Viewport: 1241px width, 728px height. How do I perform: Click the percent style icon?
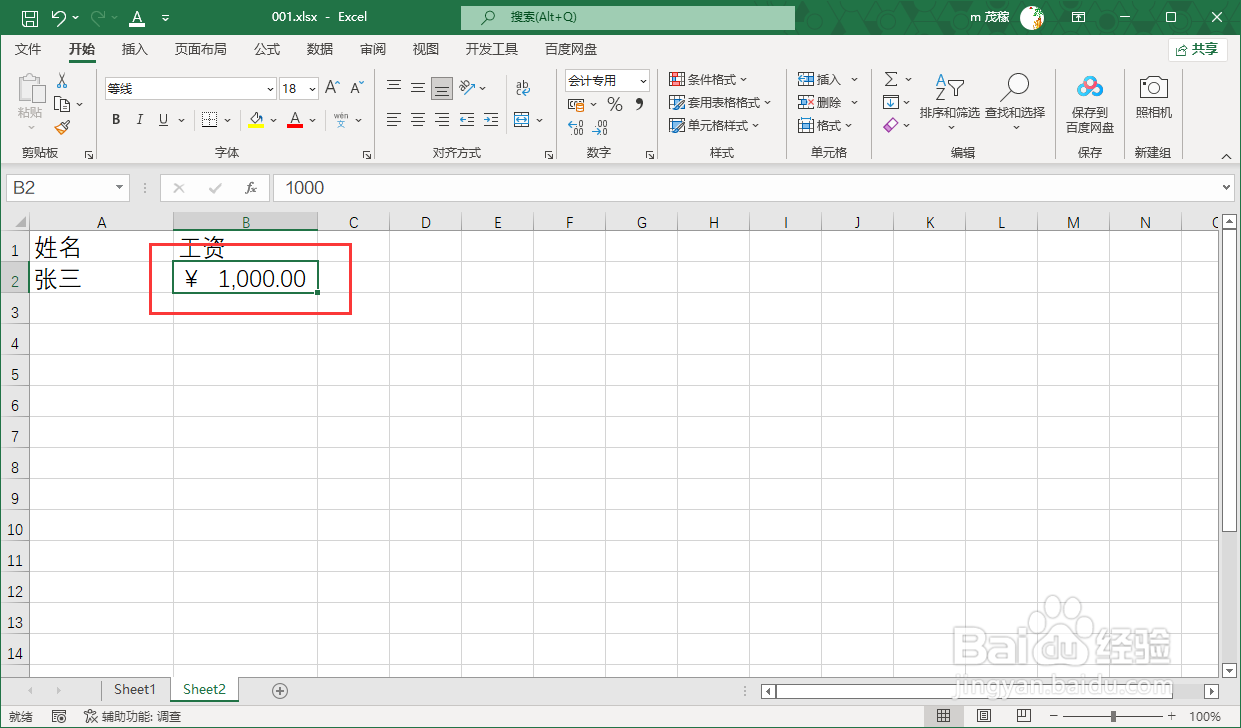(614, 103)
